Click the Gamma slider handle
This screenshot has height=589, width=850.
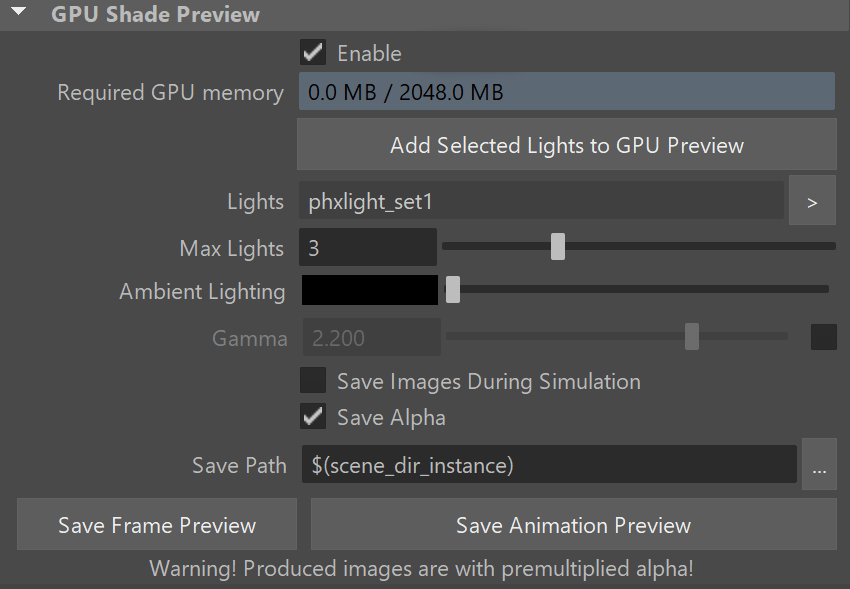coord(692,336)
